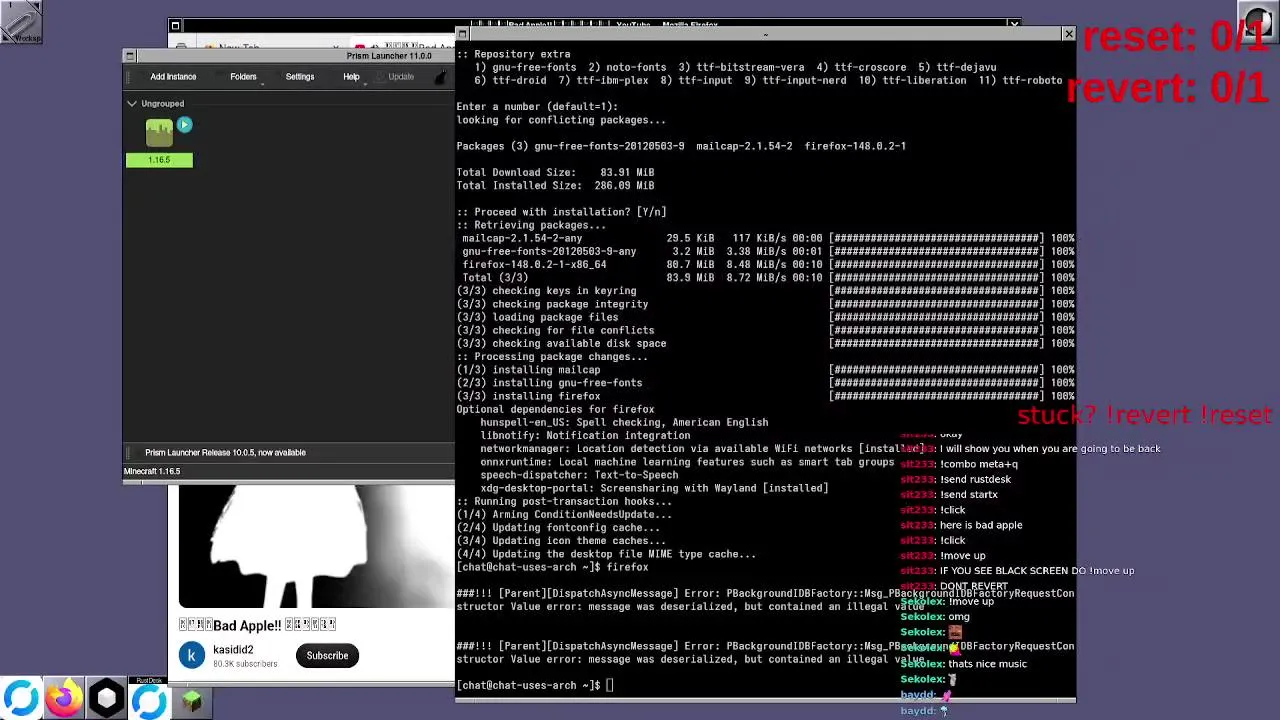The height and width of the screenshot is (720, 1280).
Task: Select the 1.16.5 Minecraft instance icon
Action: point(159,133)
